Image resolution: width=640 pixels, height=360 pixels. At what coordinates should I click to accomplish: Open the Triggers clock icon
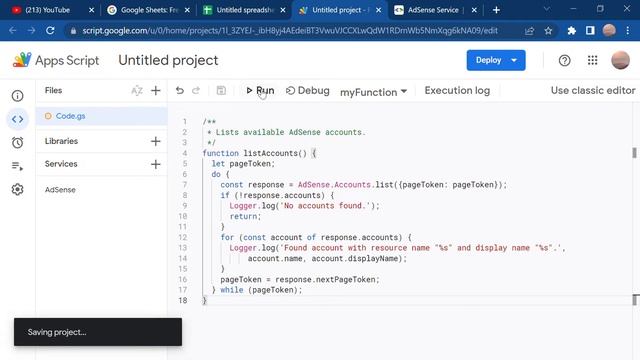pyautogui.click(x=17, y=142)
